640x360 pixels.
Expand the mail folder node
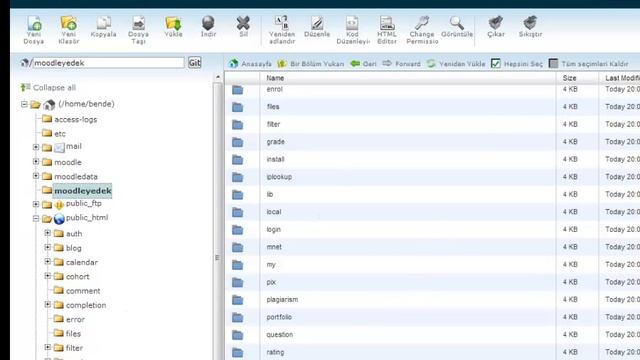[x=36, y=147]
